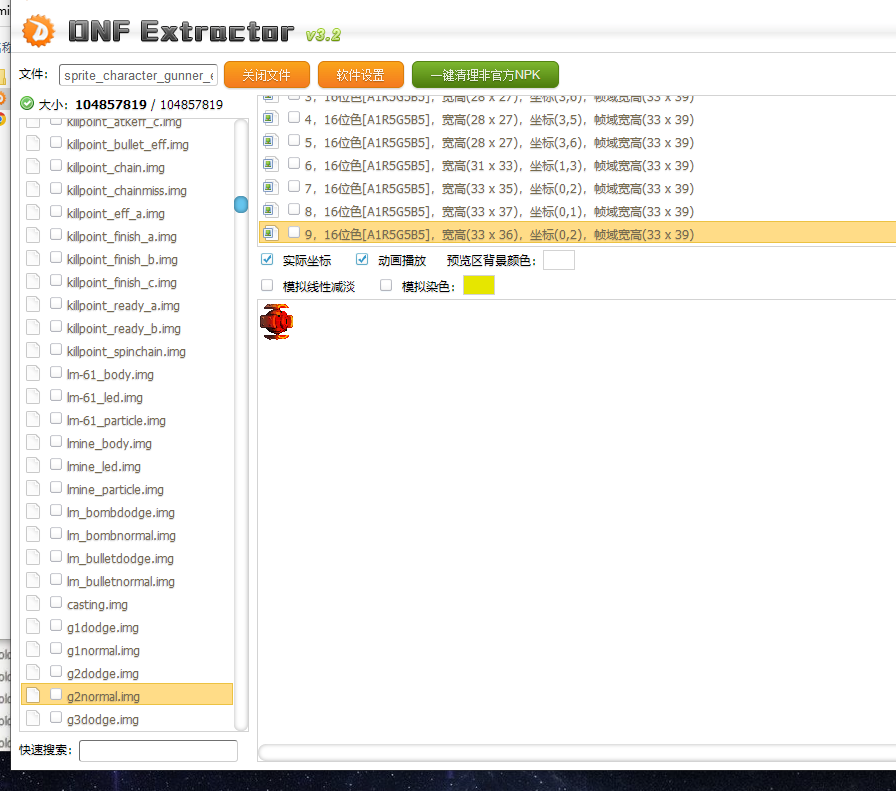The width and height of the screenshot is (896, 791).
Task: Click the red sprite preview image
Action: pyautogui.click(x=276, y=322)
